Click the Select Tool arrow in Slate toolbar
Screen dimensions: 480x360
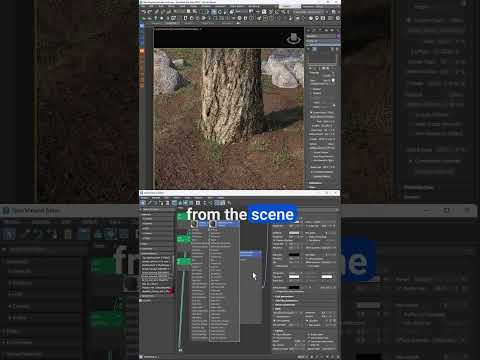(143, 203)
